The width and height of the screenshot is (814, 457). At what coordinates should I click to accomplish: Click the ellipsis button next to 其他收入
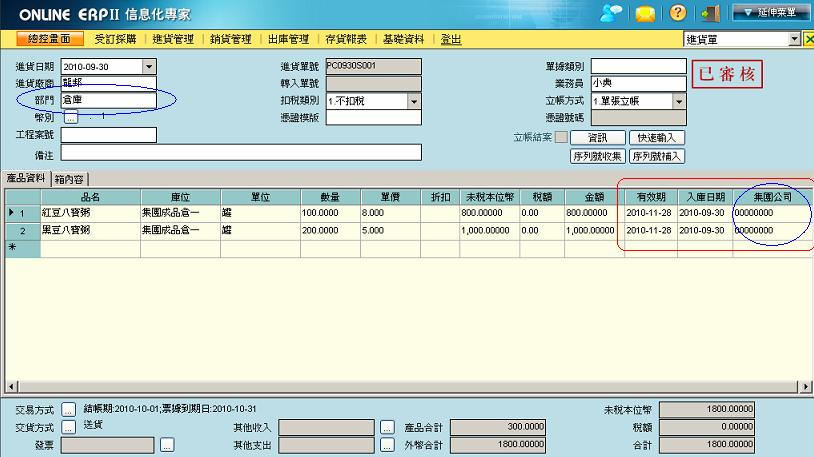point(388,427)
